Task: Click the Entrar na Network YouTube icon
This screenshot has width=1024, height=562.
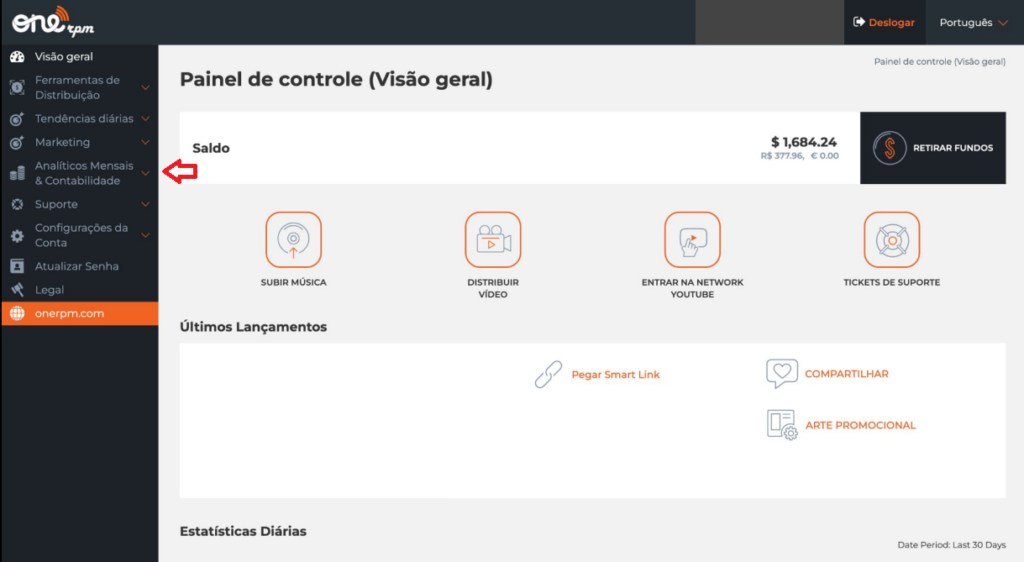Action: point(692,240)
